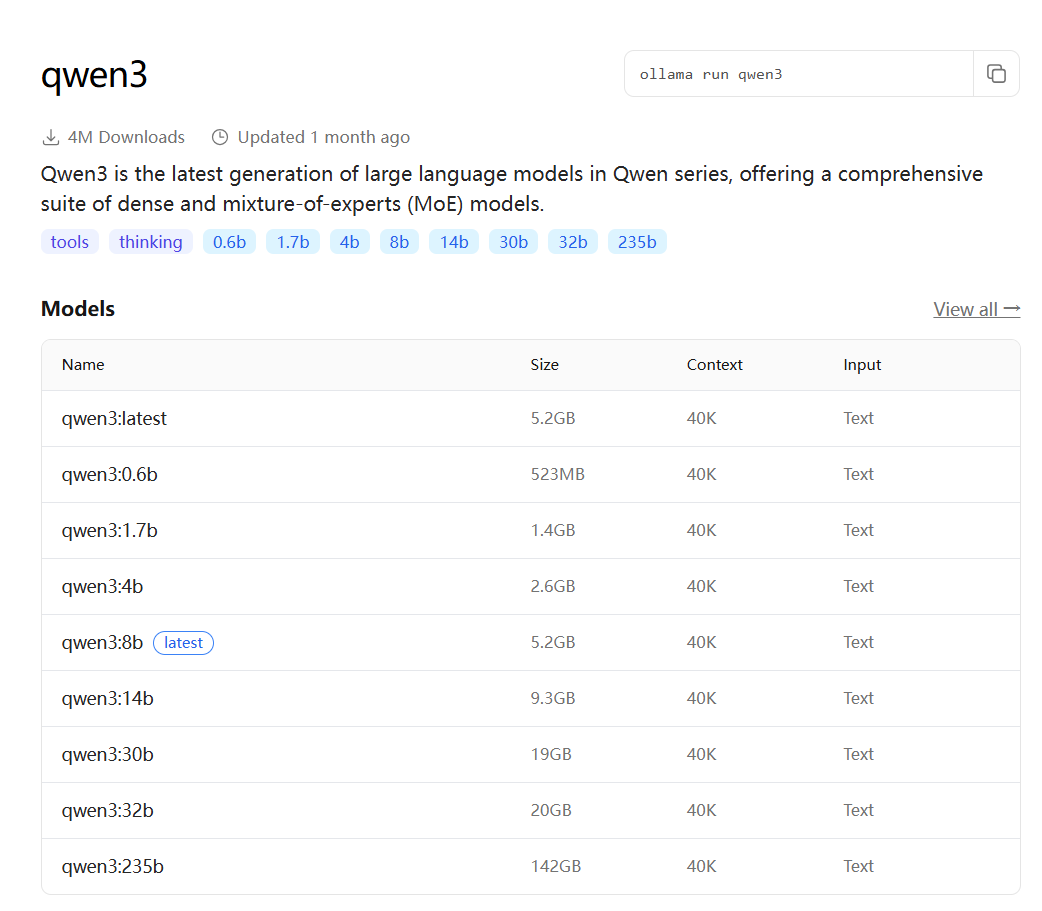1042x911 pixels.
Task: Click the Name column header
Action: tap(83, 365)
